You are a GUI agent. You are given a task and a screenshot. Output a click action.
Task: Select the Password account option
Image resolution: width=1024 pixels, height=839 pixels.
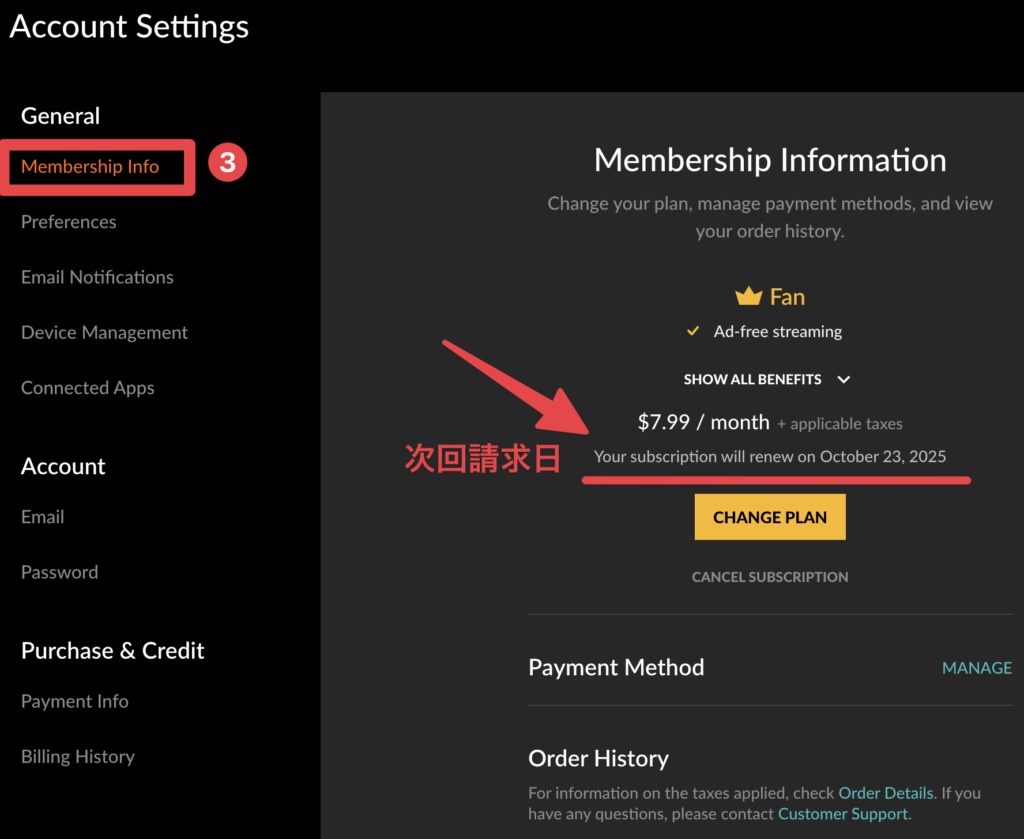pos(59,572)
